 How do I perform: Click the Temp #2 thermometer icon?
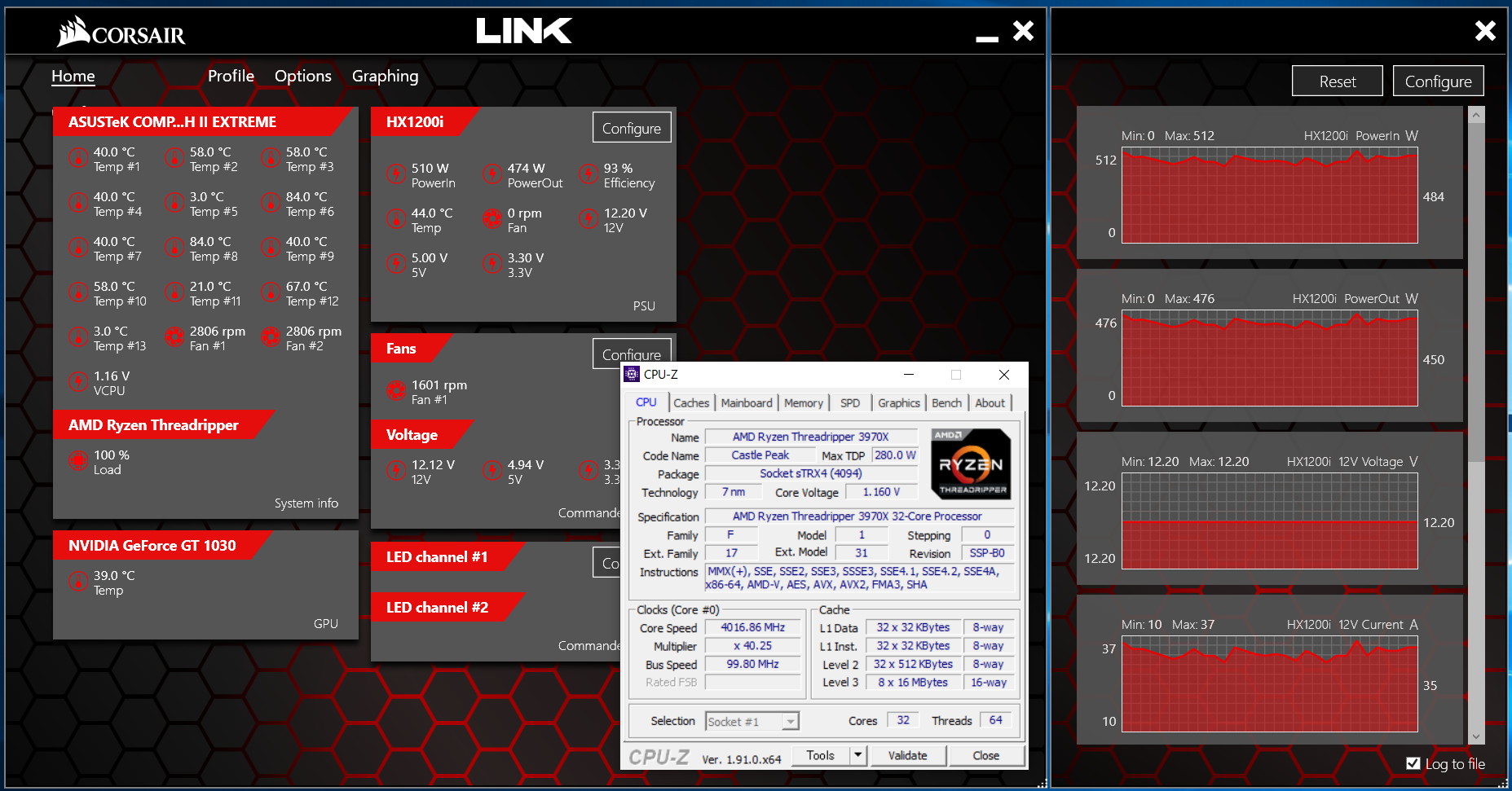pos(174,158)
